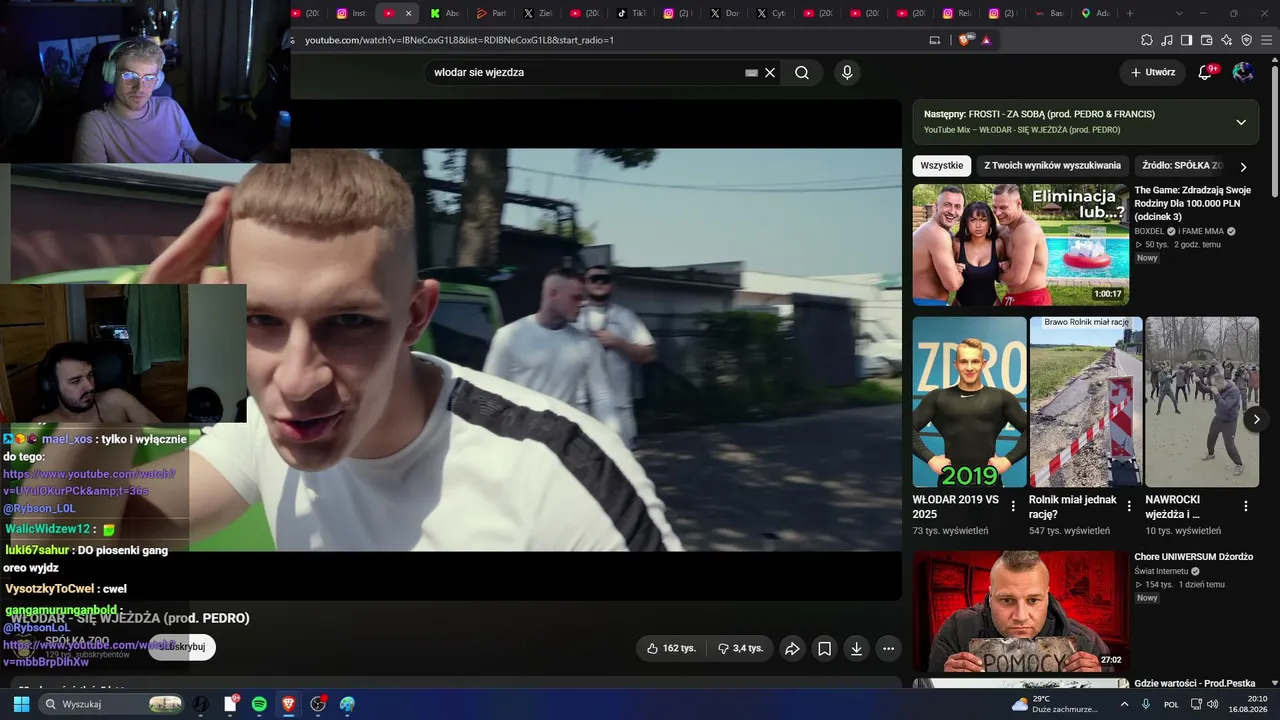
Task: Toggle the browser sidebar panel
Action: (x=1187, y=40)
